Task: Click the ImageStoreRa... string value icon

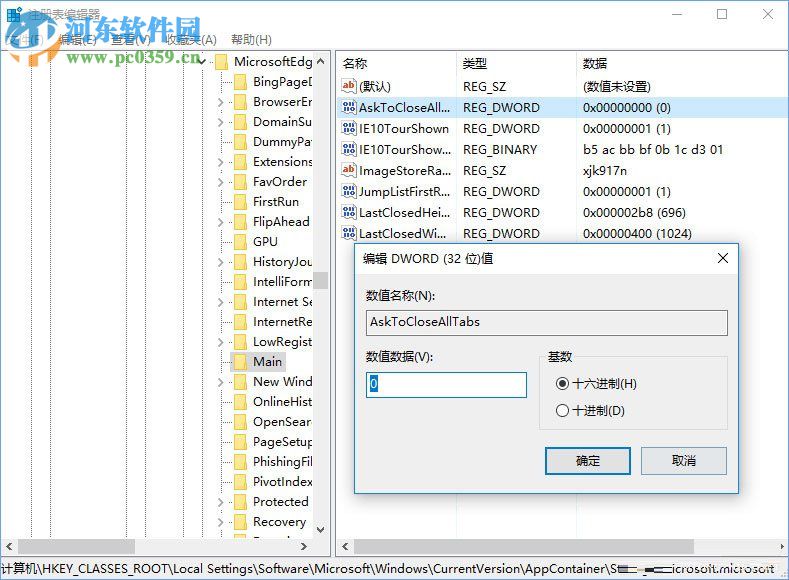Action: [349, 170]
